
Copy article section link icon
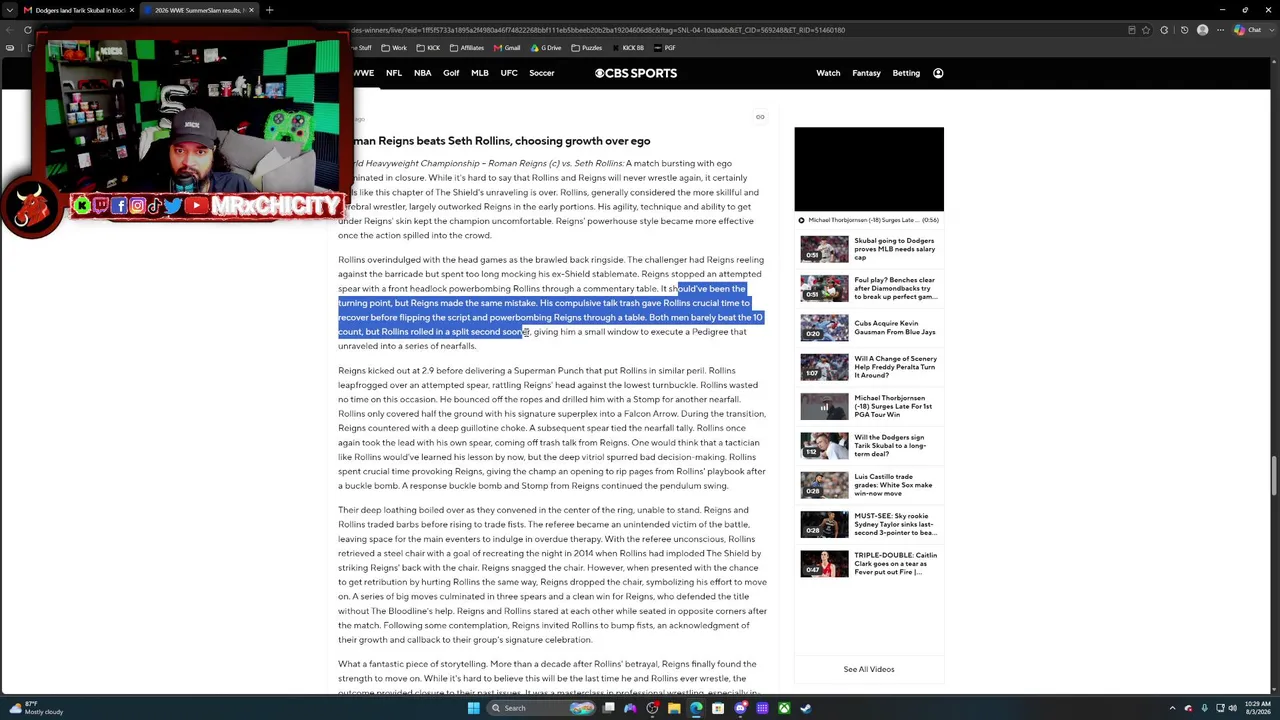pyautogui.click(x=760, y=117)
